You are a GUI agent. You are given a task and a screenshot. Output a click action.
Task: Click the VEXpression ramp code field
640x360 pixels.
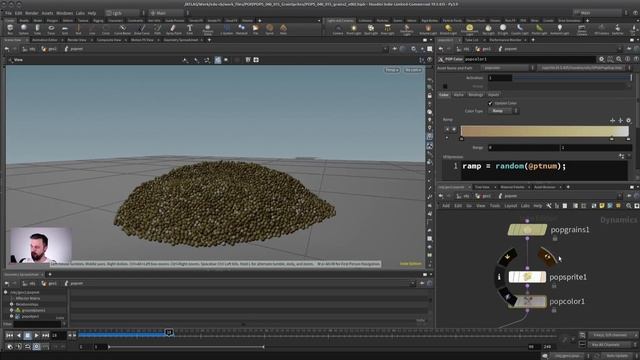[x=544, y=170]
